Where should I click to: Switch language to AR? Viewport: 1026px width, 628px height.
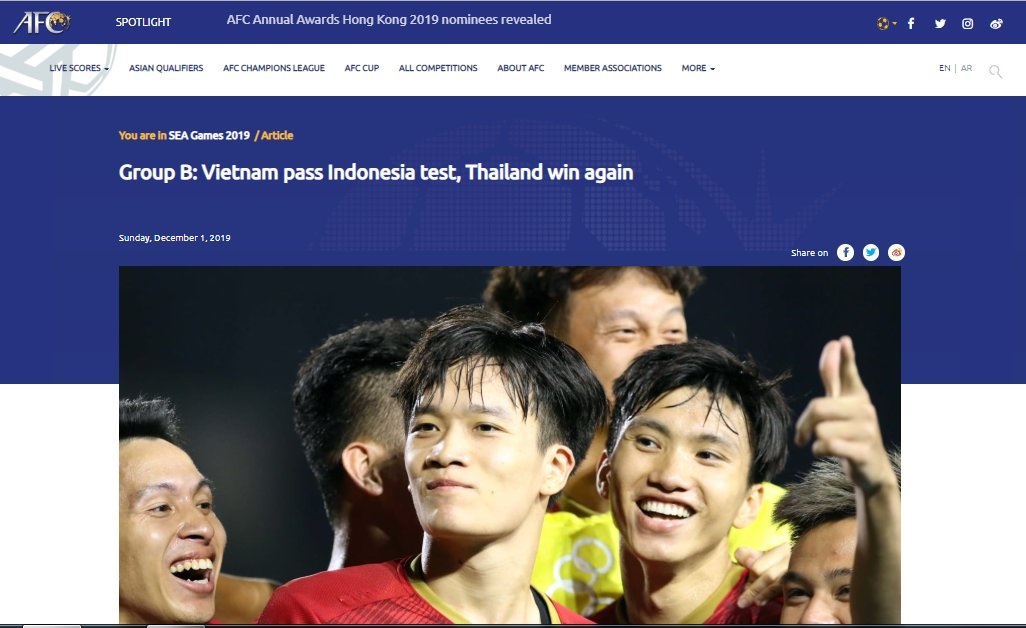pos(966,68)
